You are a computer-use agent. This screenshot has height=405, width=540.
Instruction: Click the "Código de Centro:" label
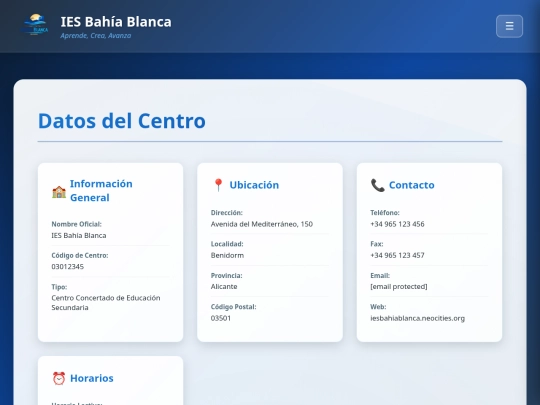[80, 256]
